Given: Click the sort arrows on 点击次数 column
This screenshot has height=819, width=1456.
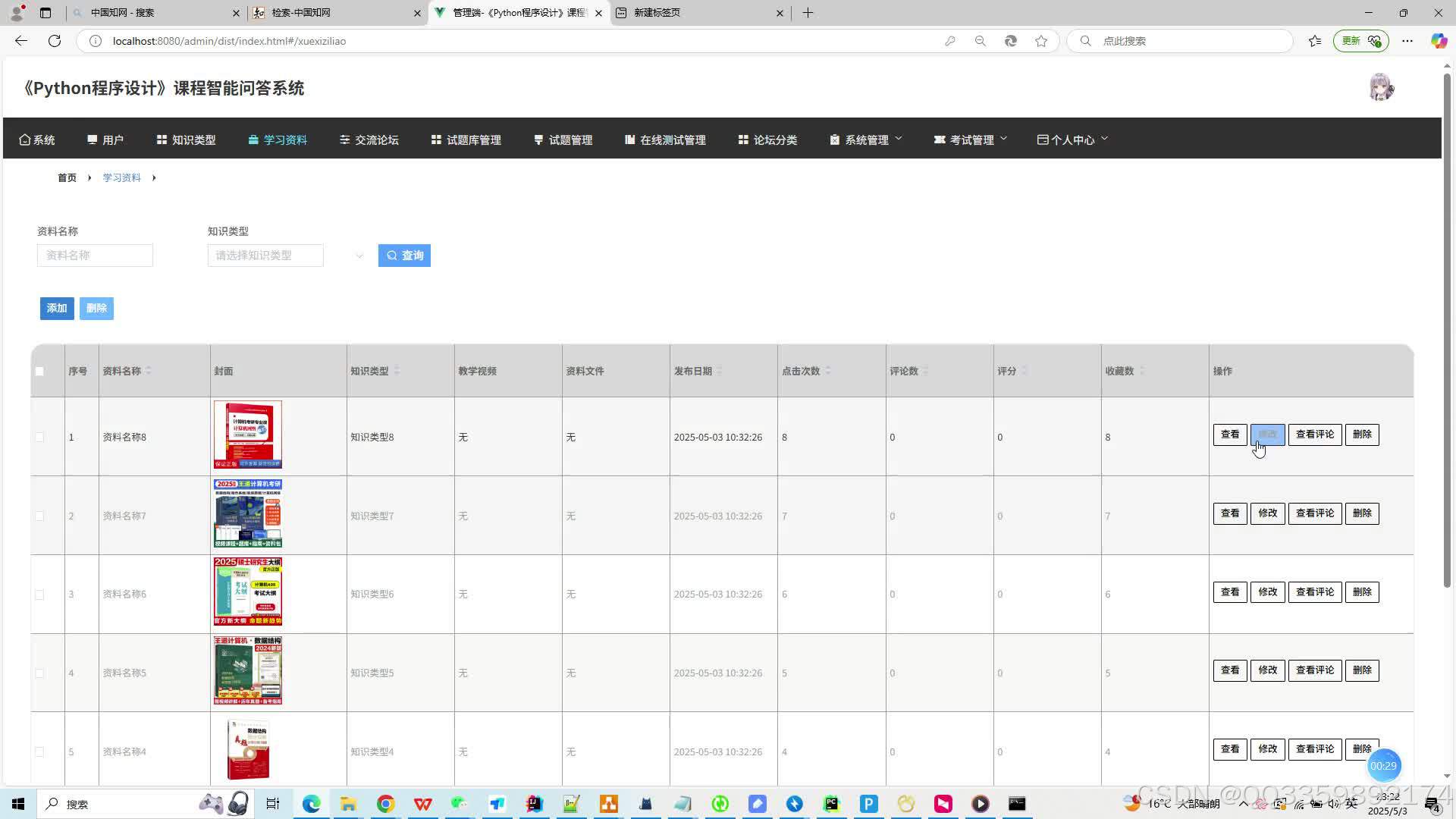Looking at the screenshot, I should 828,371.
